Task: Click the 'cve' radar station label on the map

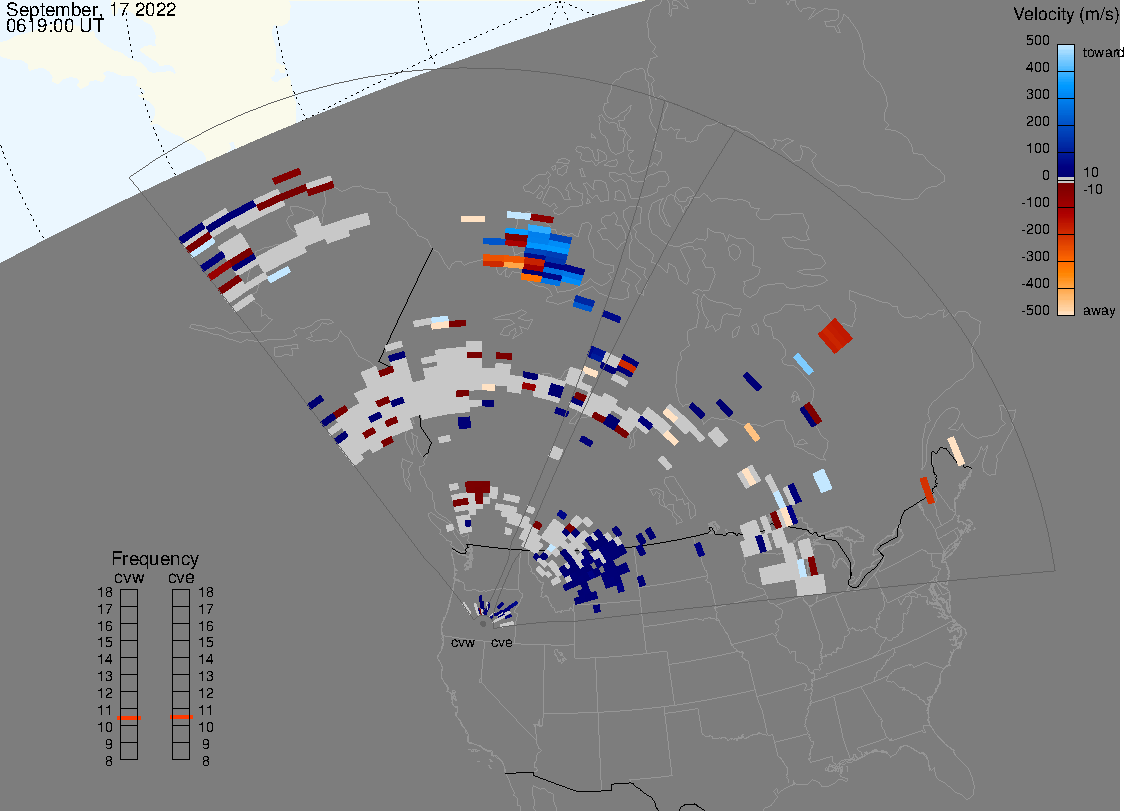Action: point(502,643)
